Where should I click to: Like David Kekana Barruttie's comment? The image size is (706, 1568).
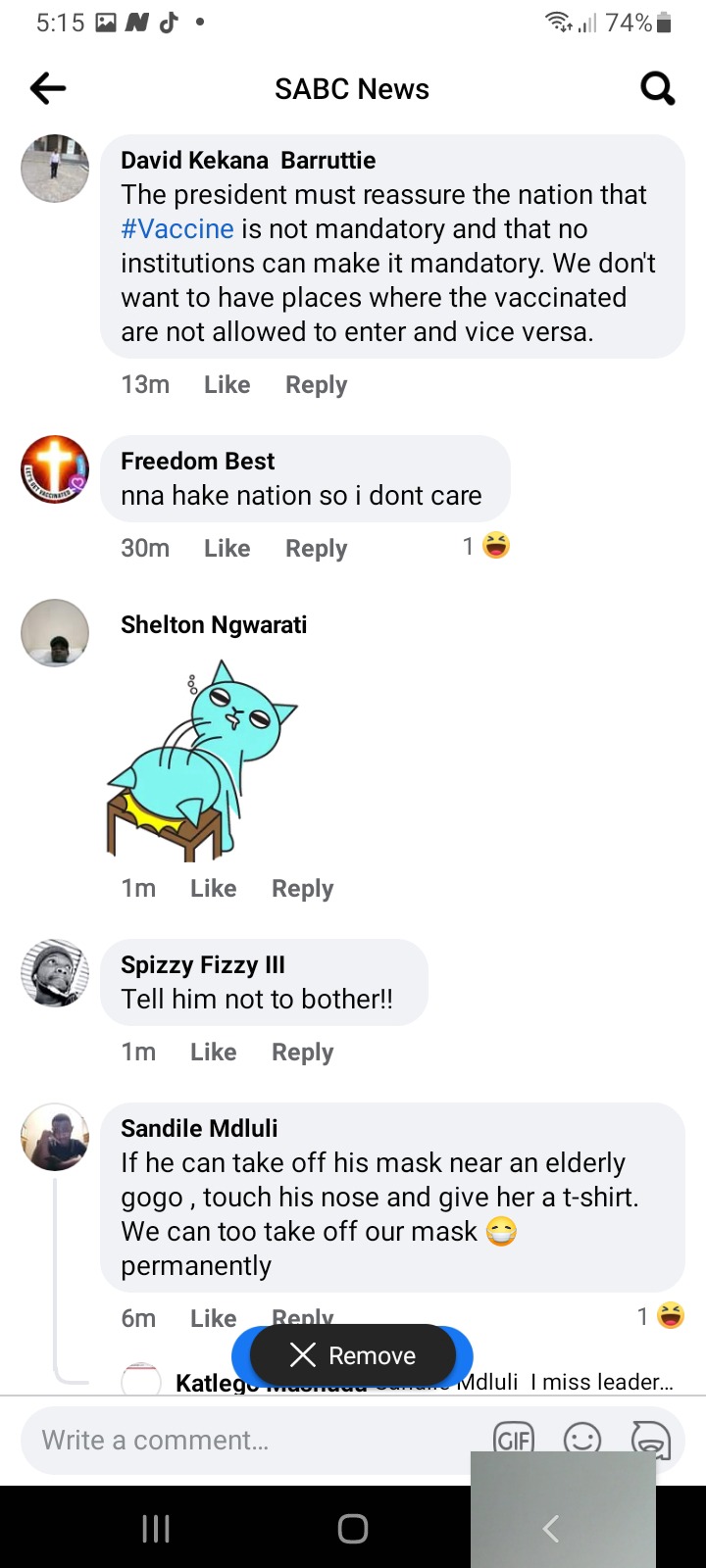click(227, 384)
